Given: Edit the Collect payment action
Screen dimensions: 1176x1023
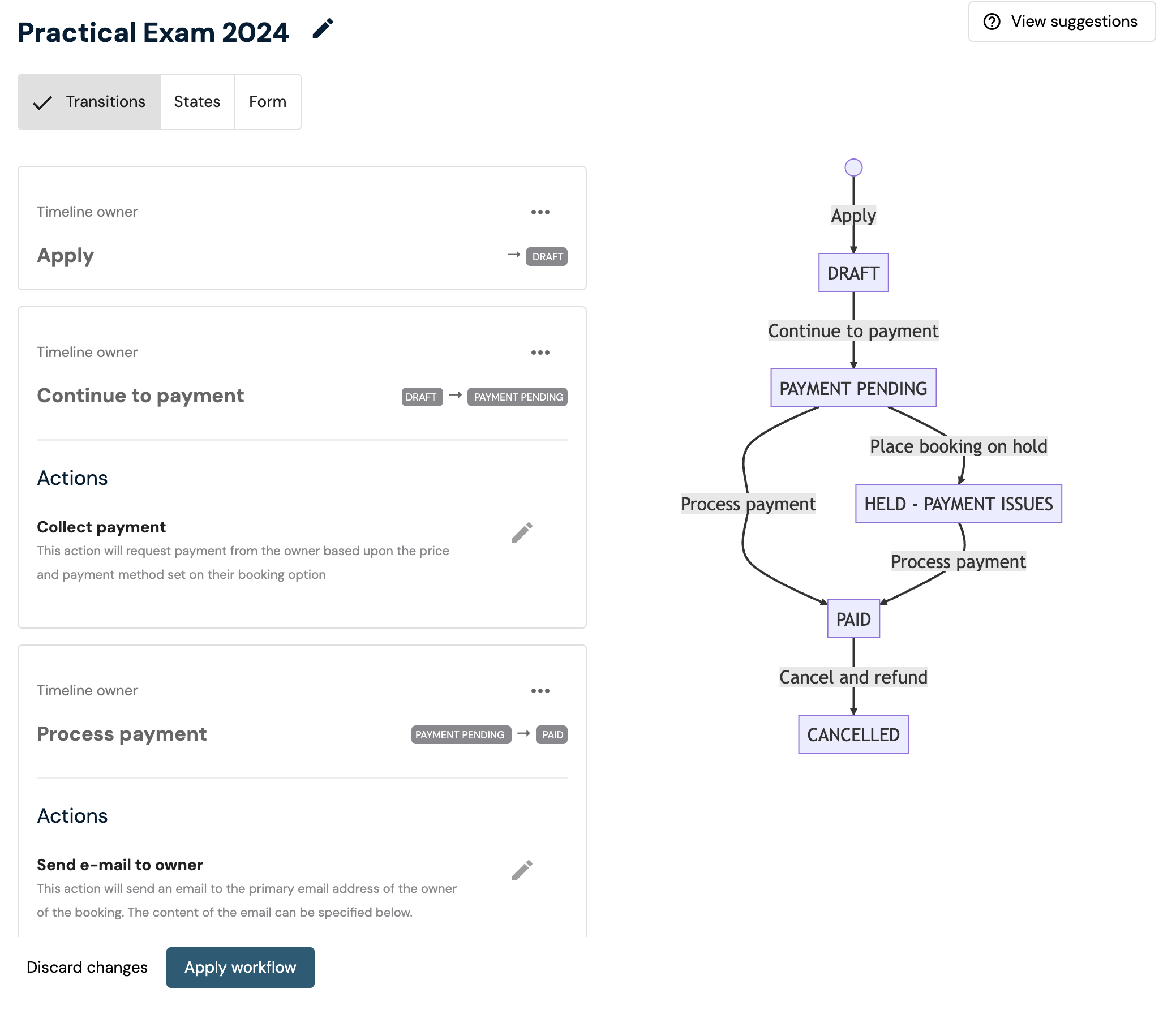Looking at the screenshot, I should tap(522, 532).
